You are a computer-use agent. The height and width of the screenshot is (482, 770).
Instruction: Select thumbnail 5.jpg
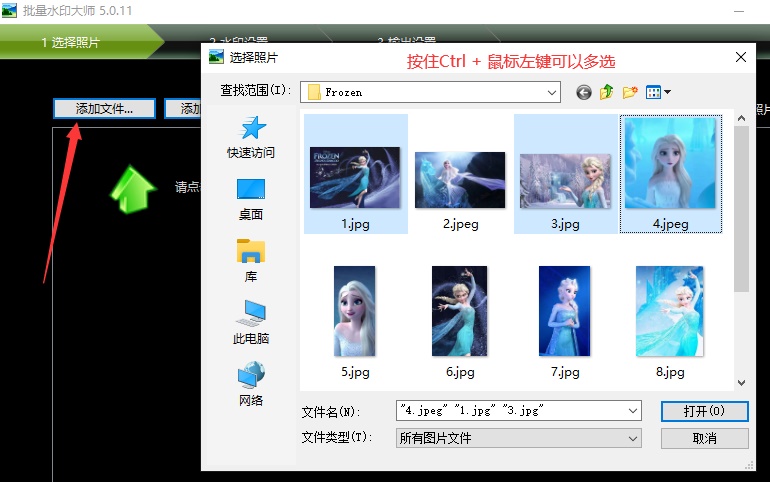[x=355, y=311]
